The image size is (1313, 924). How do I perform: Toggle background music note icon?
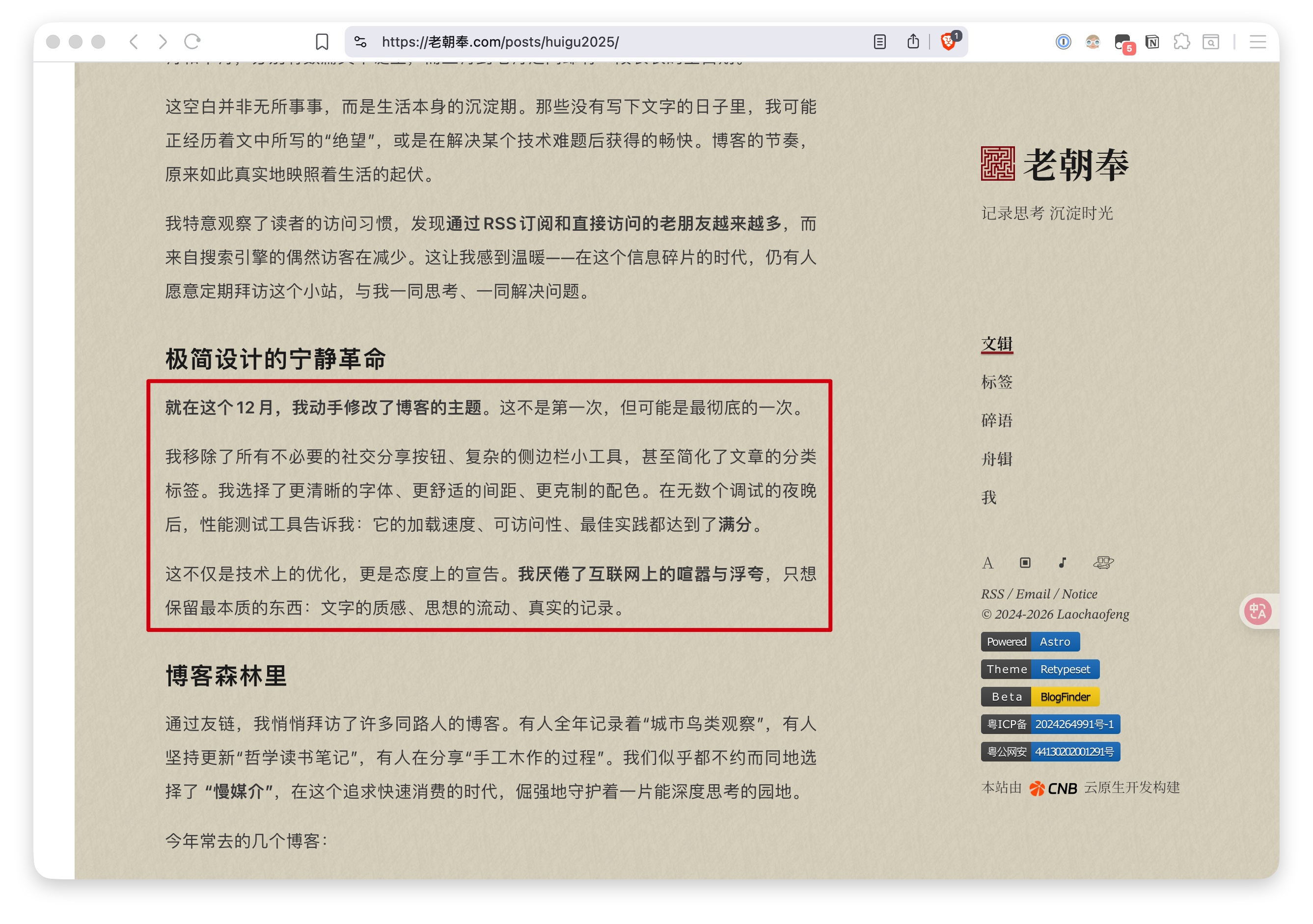(1063, 563)
